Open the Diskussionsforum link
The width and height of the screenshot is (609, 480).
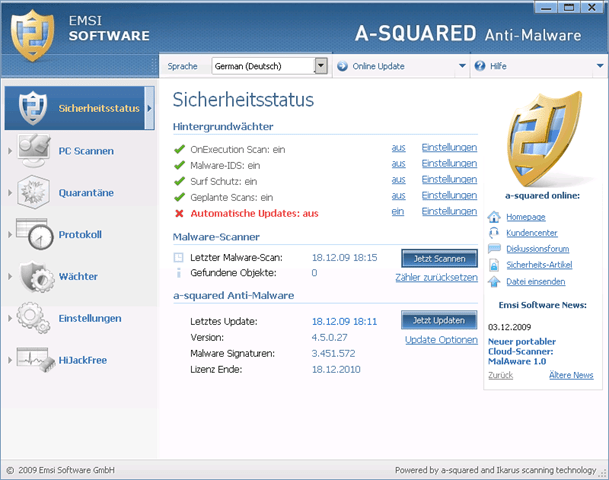pyautogui.click(x=538, y=249)
